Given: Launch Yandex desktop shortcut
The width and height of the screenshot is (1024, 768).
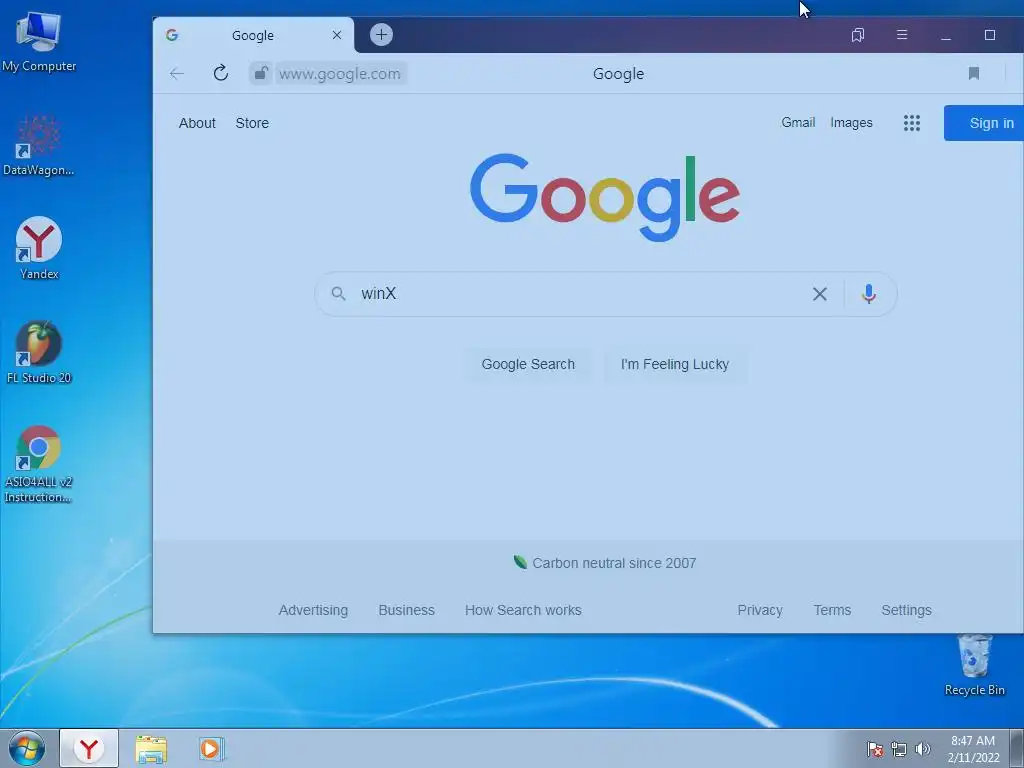Looking at the screenshot, I should pos(39,248).
